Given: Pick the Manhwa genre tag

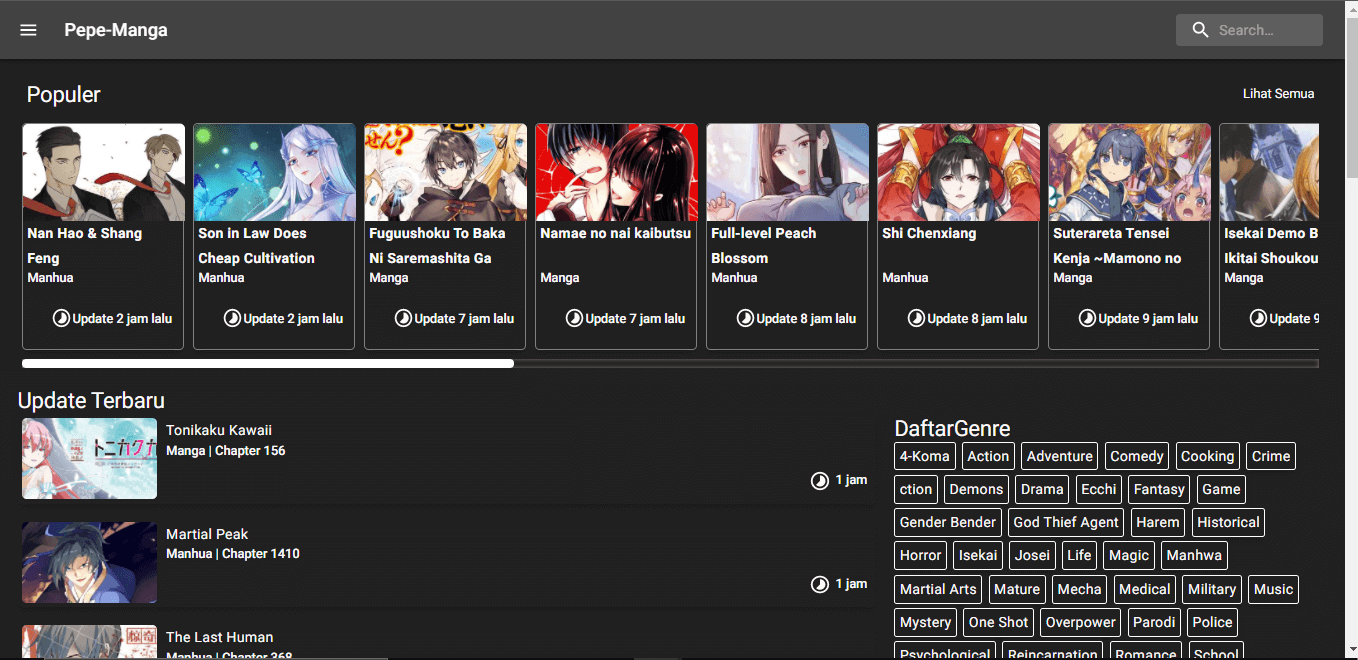Looking at the screenshot, I should [1194, 555].
